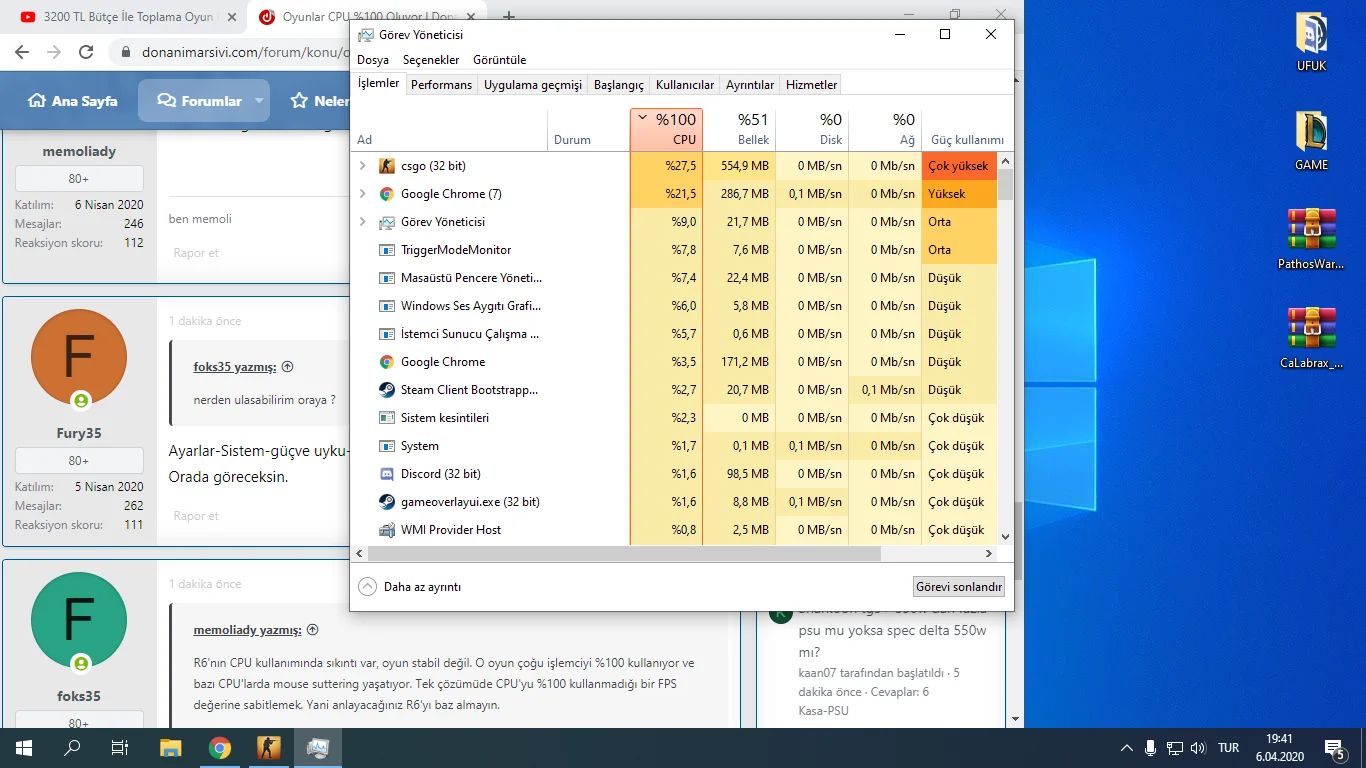
Task: Open taskbar search magnifier
Action: [72, 748]
